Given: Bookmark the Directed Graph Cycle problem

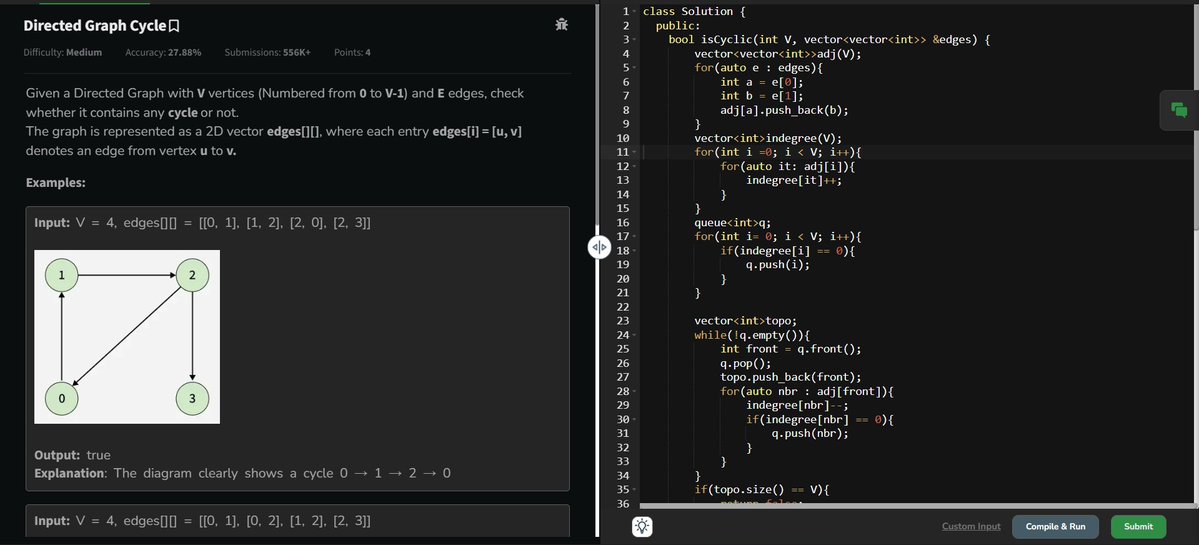Looking at the screenshot, I should [x=174, y=26].
